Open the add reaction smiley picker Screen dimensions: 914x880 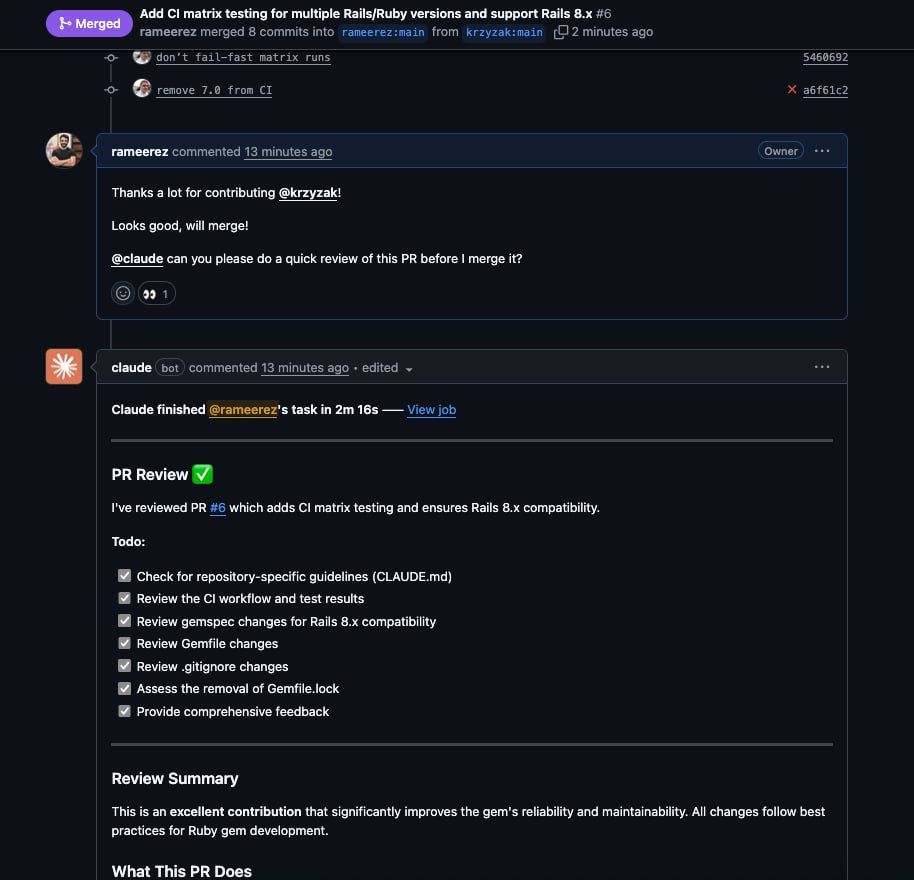click(x=123, y=293)
